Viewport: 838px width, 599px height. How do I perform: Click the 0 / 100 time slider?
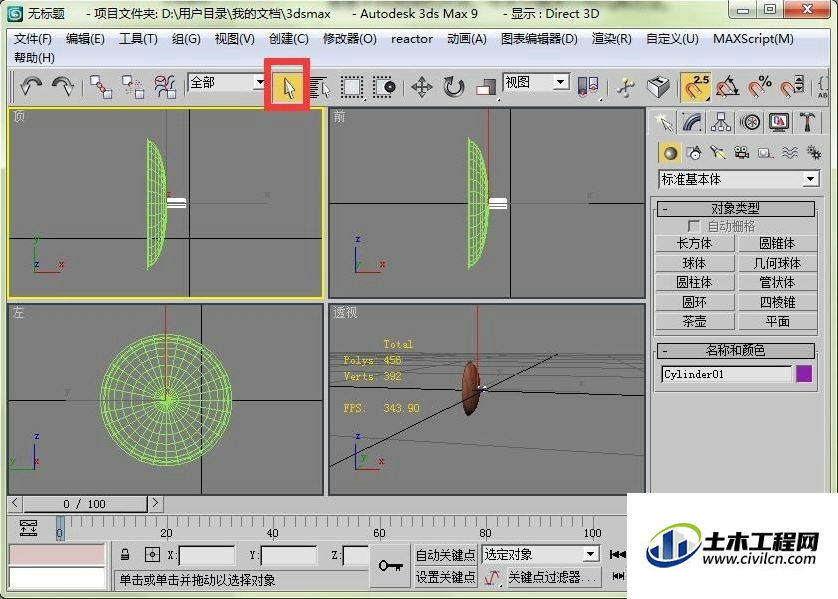pos(84,504)
